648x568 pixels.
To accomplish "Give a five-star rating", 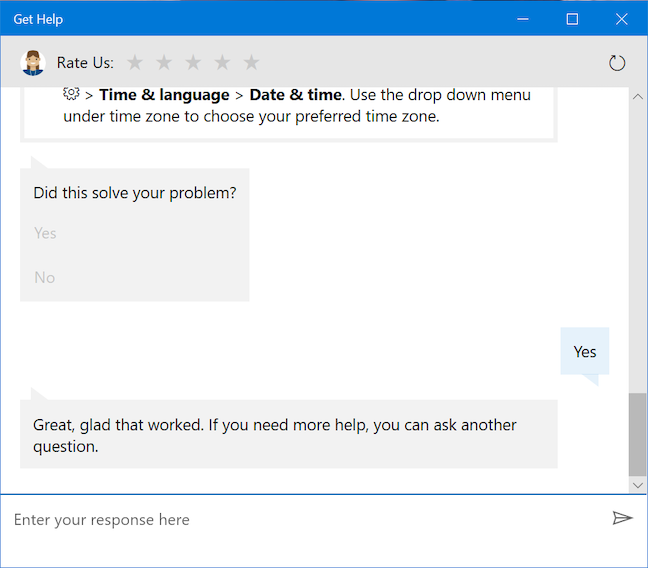I will 251,63.
